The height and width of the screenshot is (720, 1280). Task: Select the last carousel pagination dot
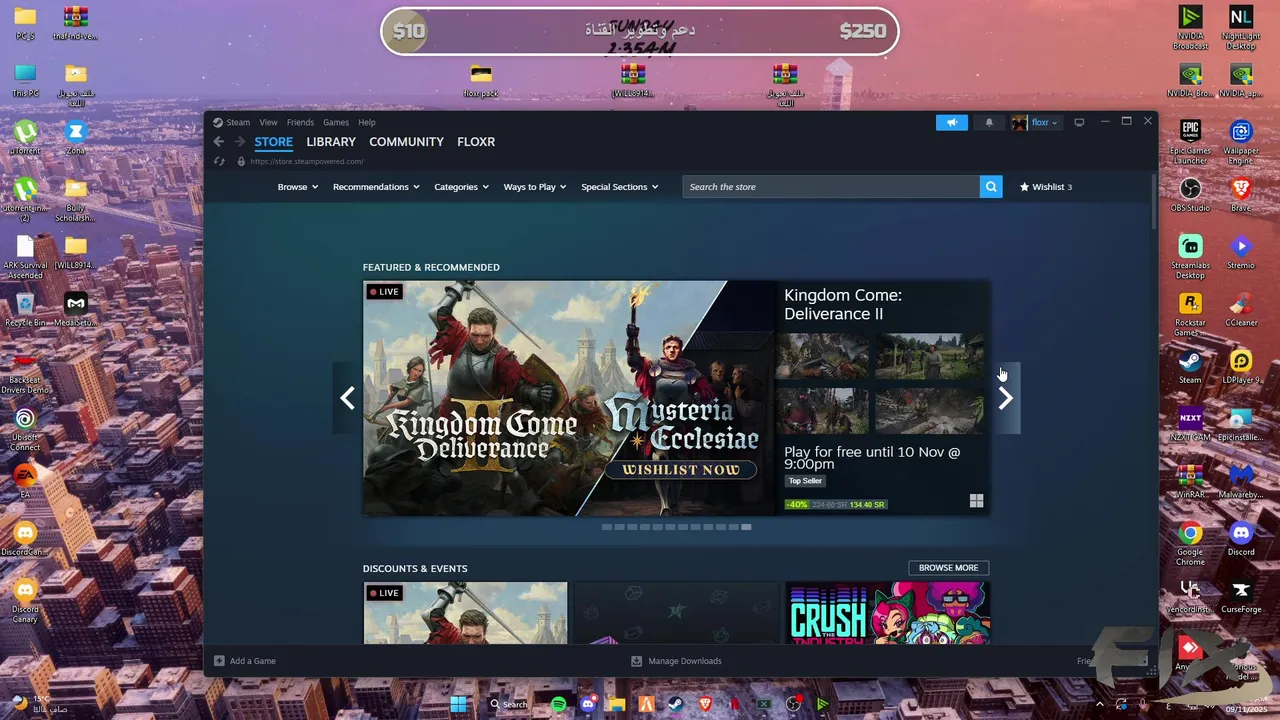(746, 527)
